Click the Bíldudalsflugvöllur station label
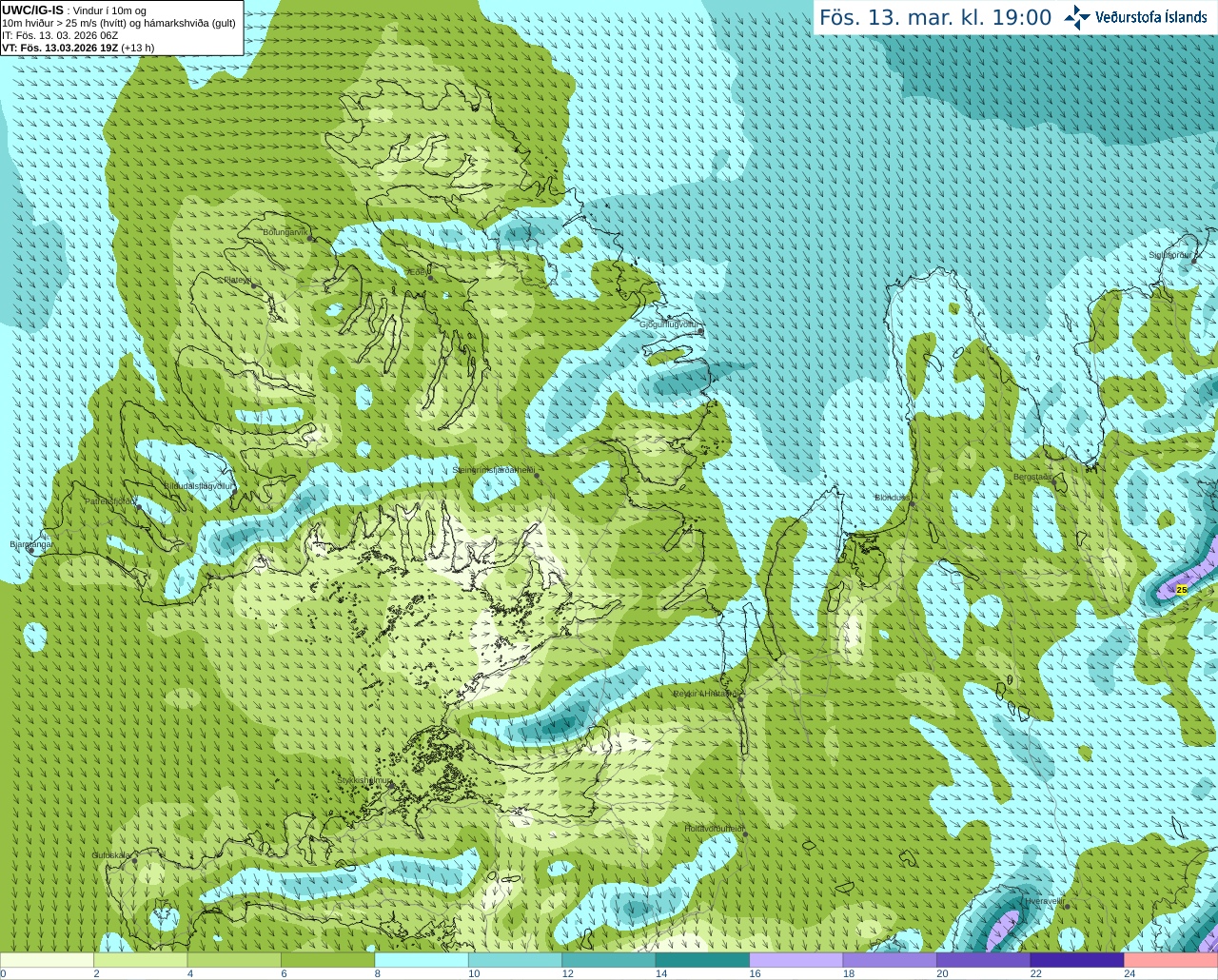 [x=198, y=485]
